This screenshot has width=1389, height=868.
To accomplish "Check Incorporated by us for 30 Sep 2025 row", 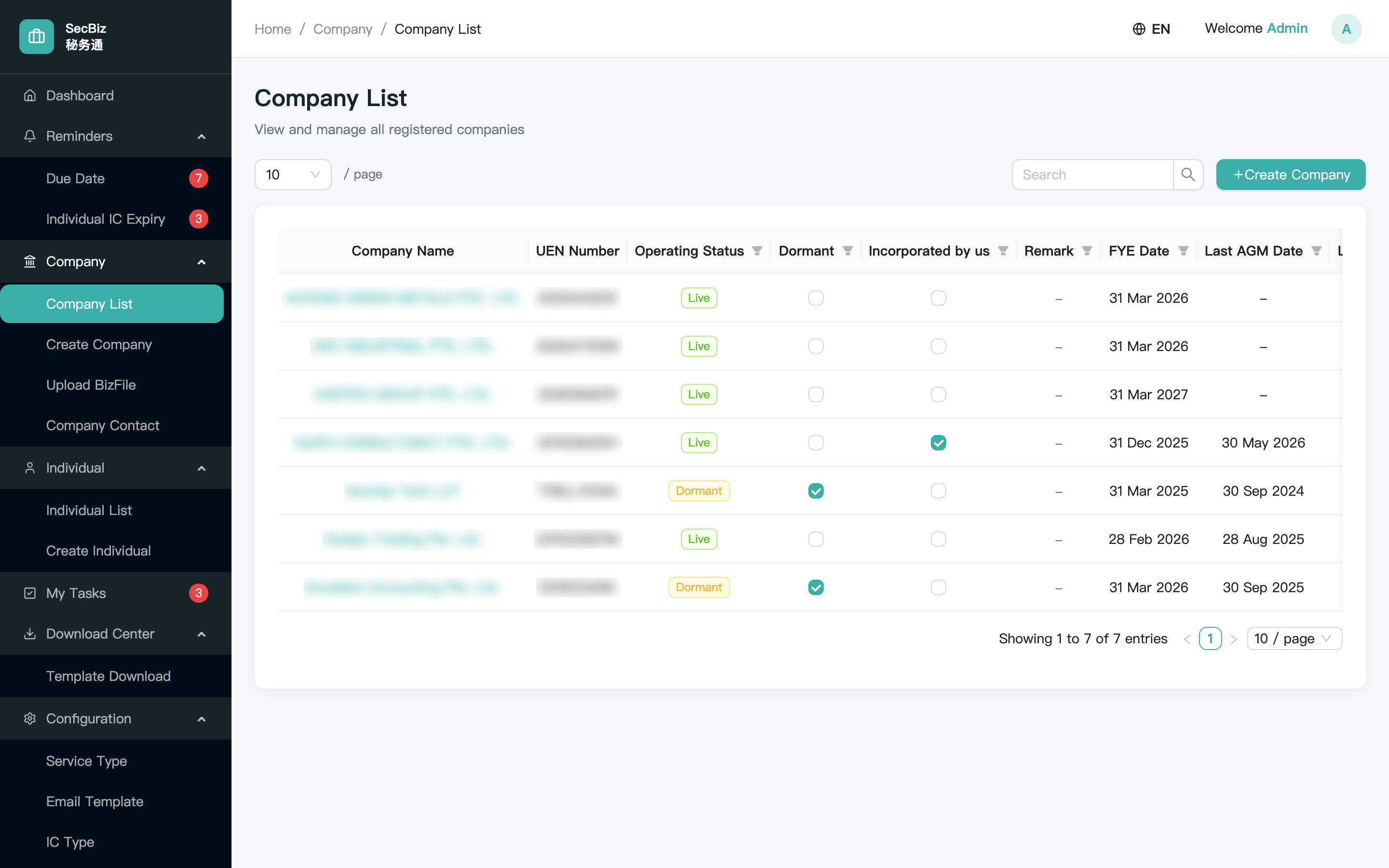I will coord(939,587).
